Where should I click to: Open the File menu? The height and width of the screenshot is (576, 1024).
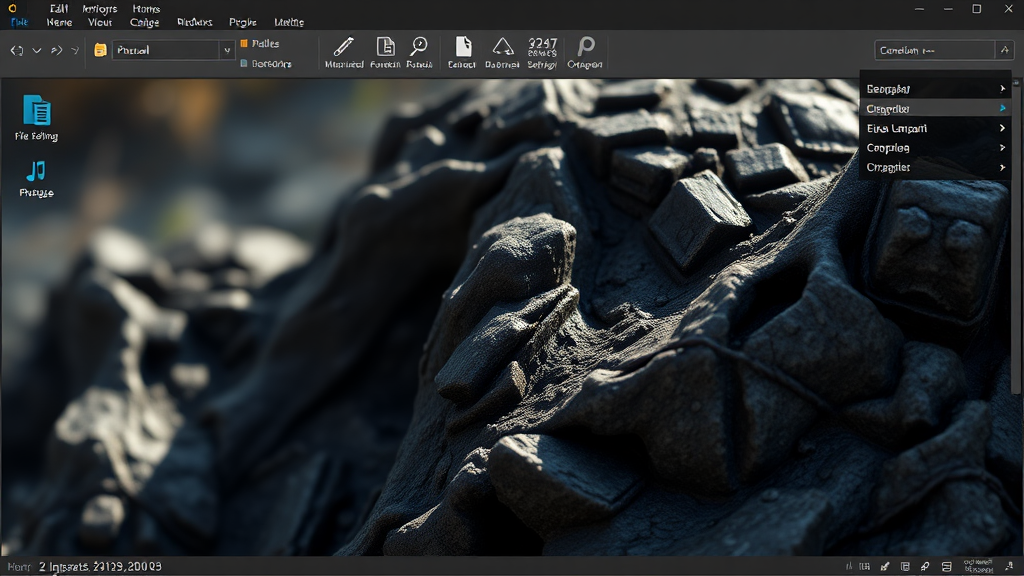[x=19, y=22]
